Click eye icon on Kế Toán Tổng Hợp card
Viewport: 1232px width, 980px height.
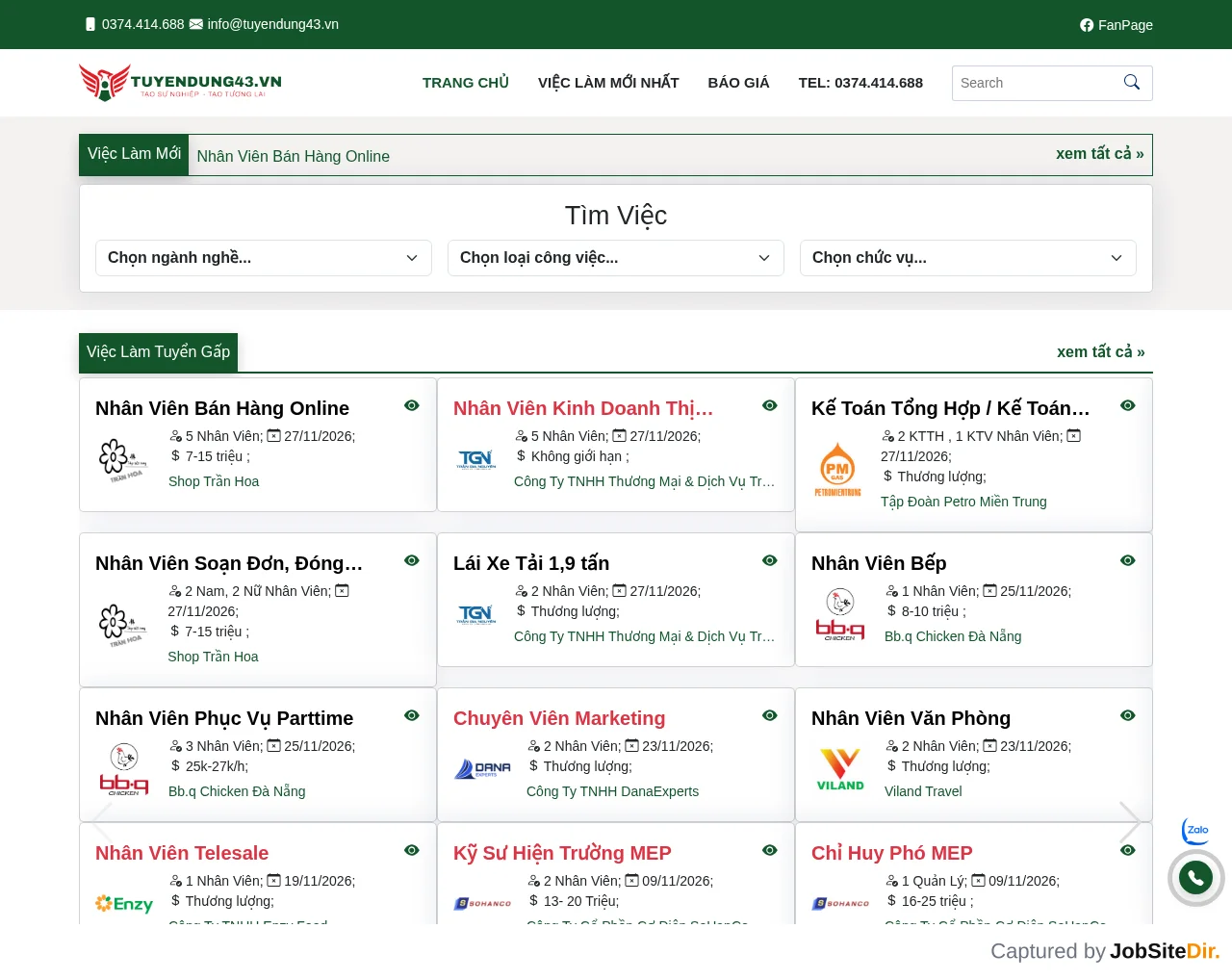(1128, 405)
